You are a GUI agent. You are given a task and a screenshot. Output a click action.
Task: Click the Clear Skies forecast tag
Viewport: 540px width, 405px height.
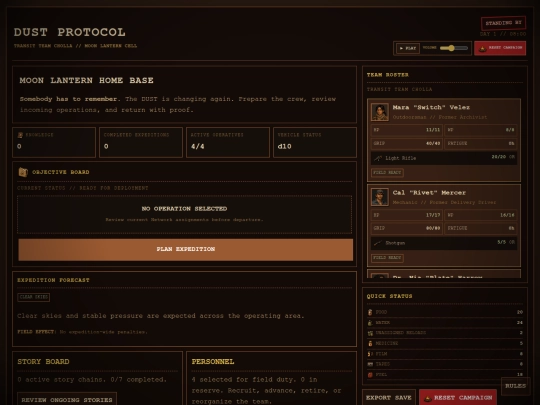pos(34,297)
